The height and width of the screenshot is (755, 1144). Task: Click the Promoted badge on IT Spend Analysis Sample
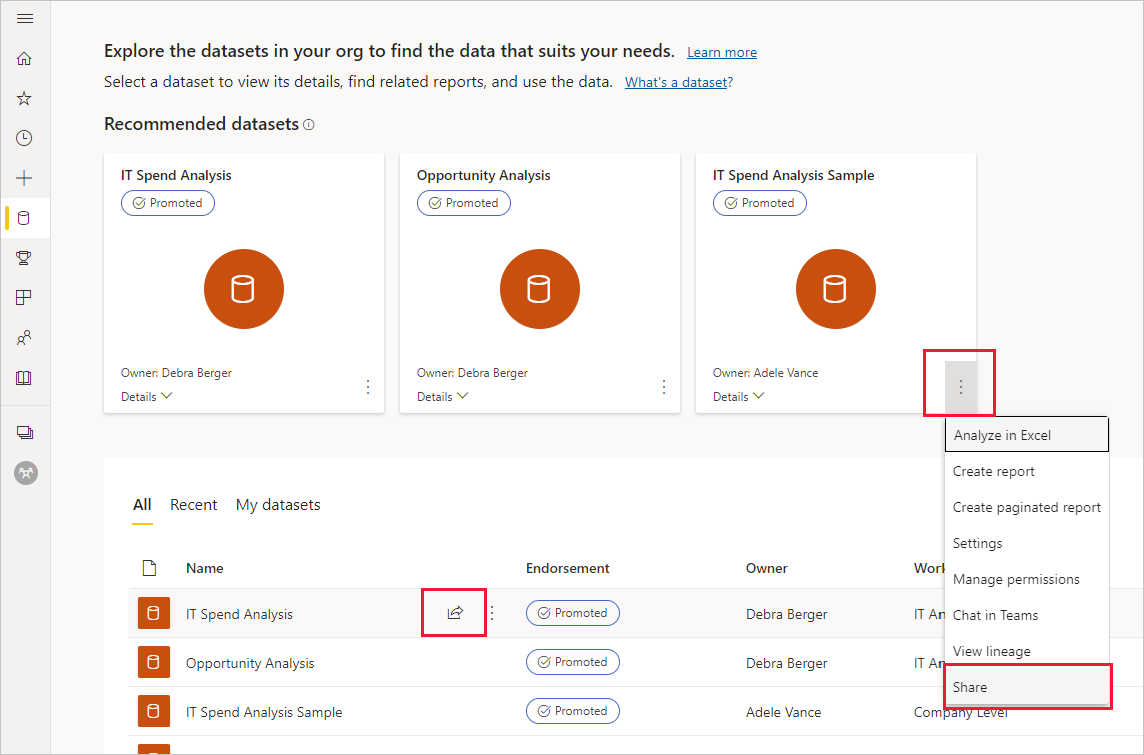(x=759, y=203)
